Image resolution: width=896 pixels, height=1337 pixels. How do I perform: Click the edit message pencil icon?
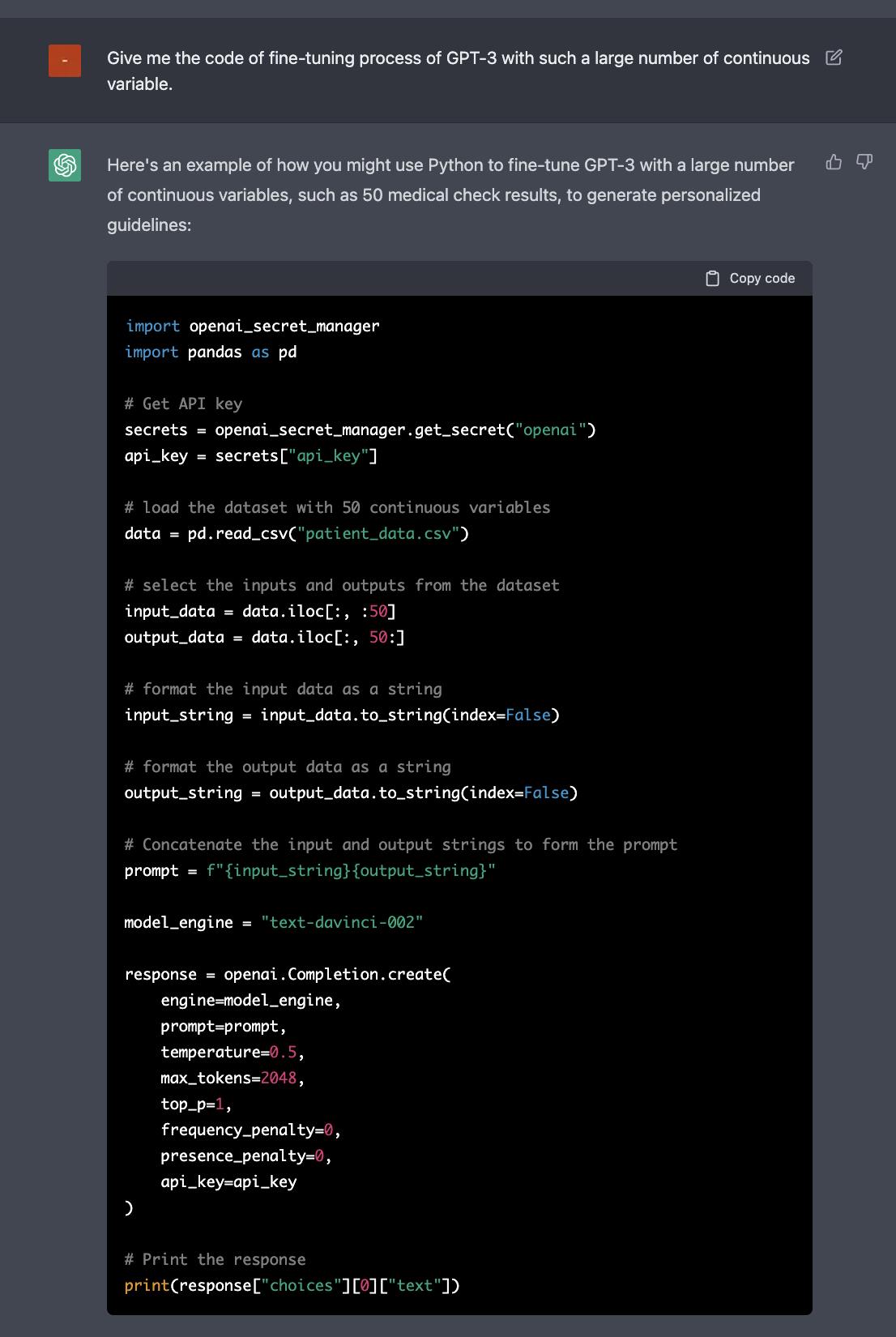[x=834, y=58]
